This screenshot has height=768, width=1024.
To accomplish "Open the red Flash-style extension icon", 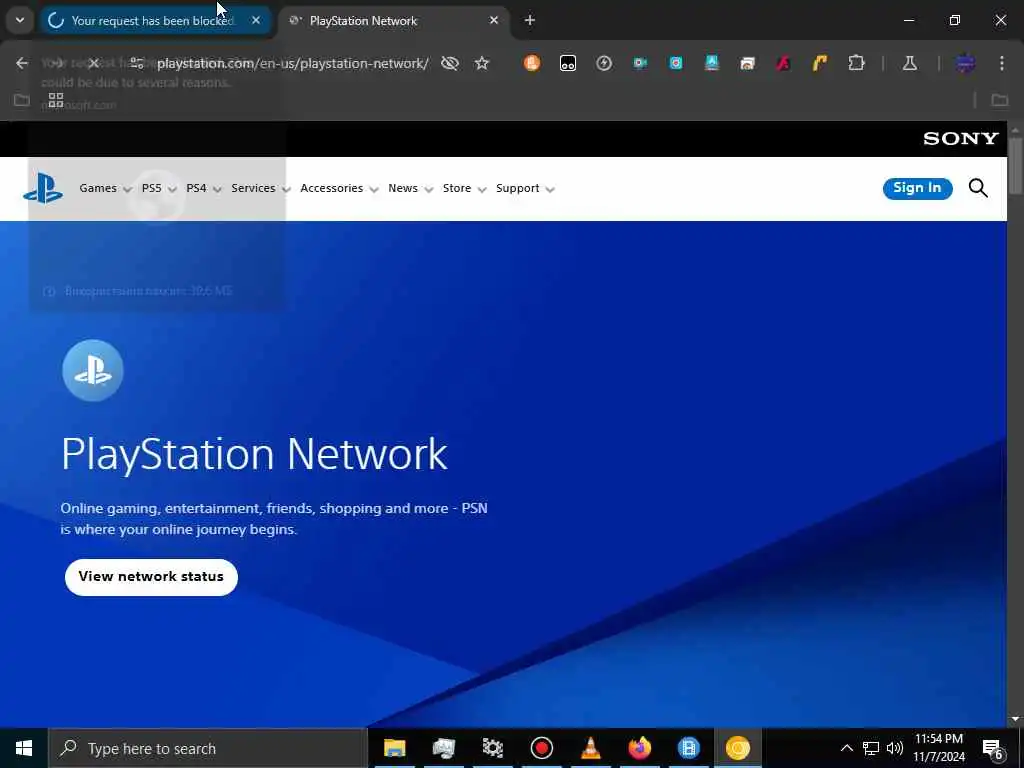I will (x=783, y=63).
